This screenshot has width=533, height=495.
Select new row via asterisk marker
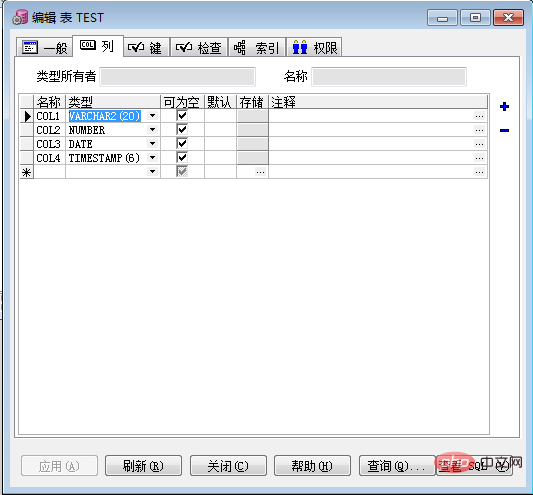tap(27, 172)
